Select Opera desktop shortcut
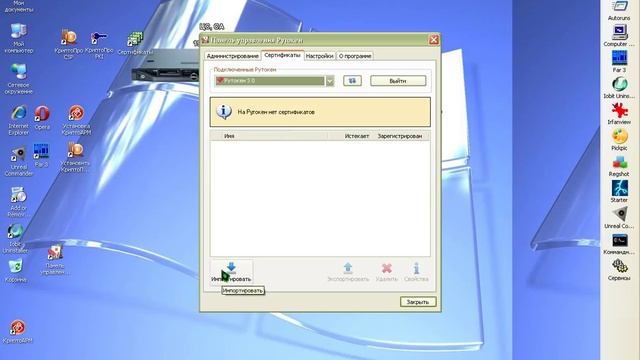Viewport: 640px width, 360px height. 42,118
